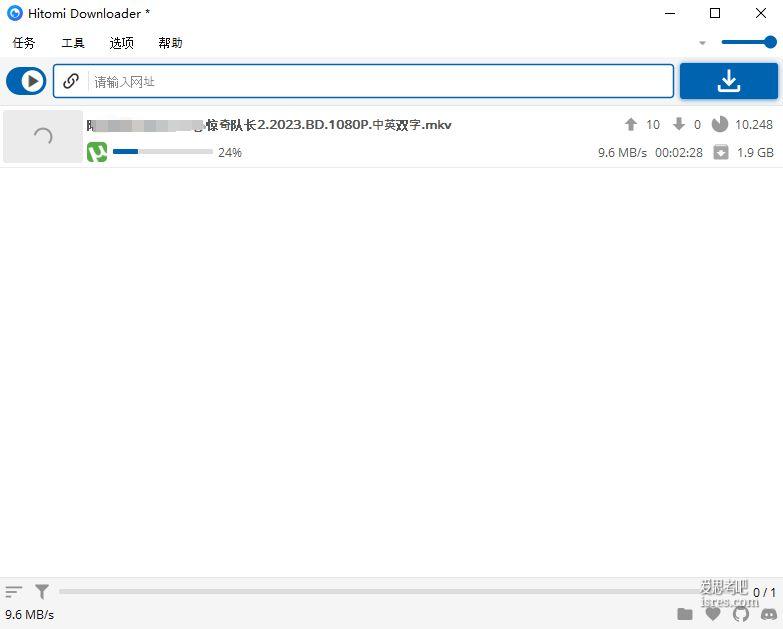Expand the small dropdown arrow near top slider
Screen dimensions: 783x629
703,43
